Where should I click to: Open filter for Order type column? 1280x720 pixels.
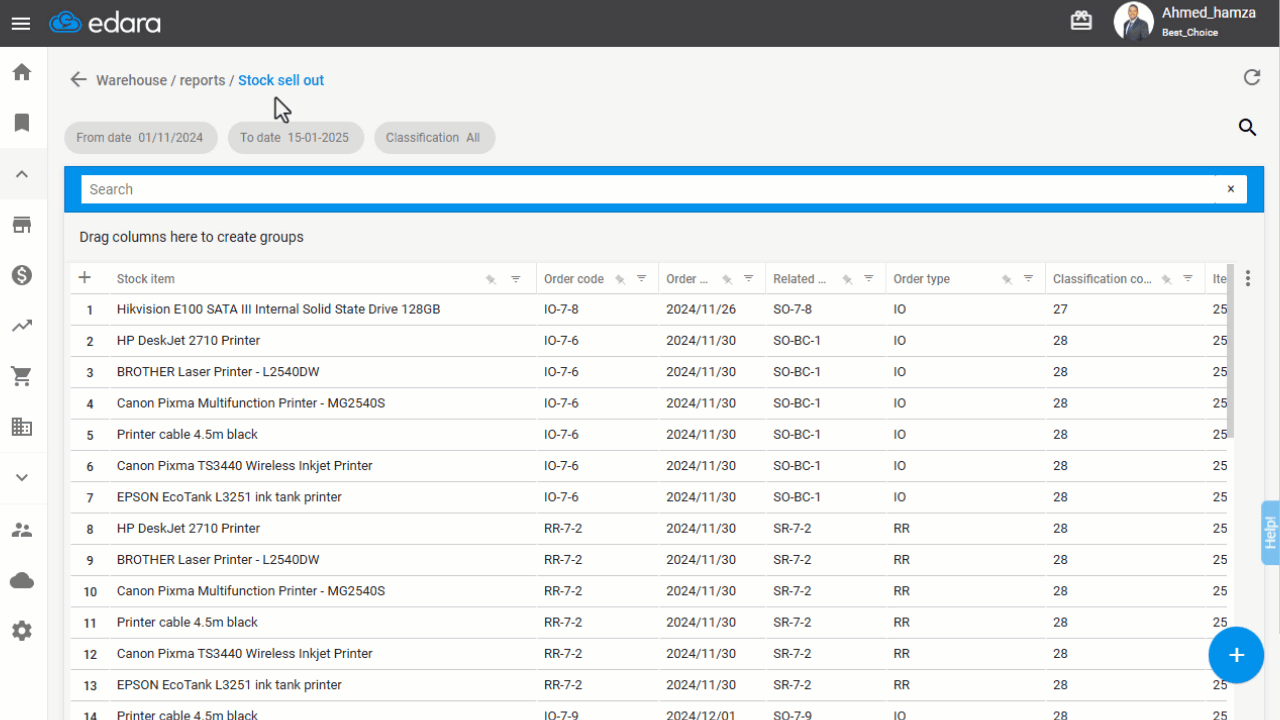[x=1029, y=279]
